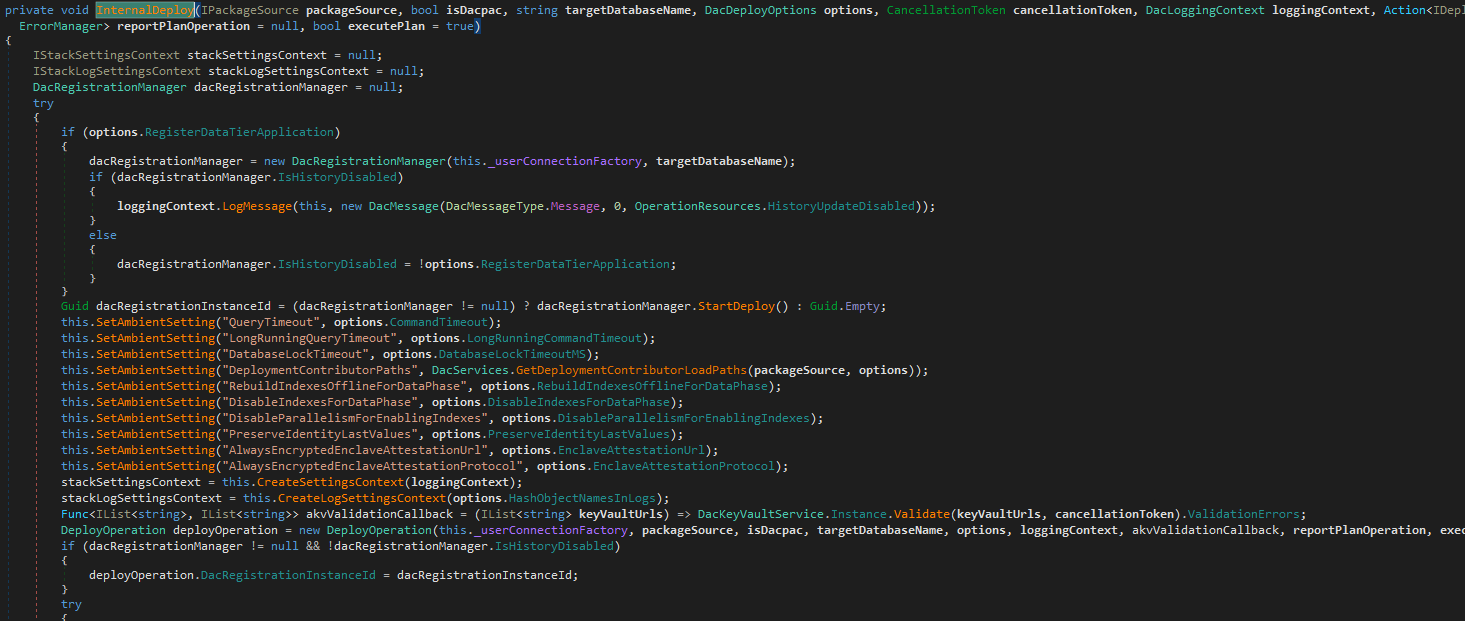Click the isDacpac parameter in the method signature
The width and height of the screenshot is (1465, 621).
[475, 10]
